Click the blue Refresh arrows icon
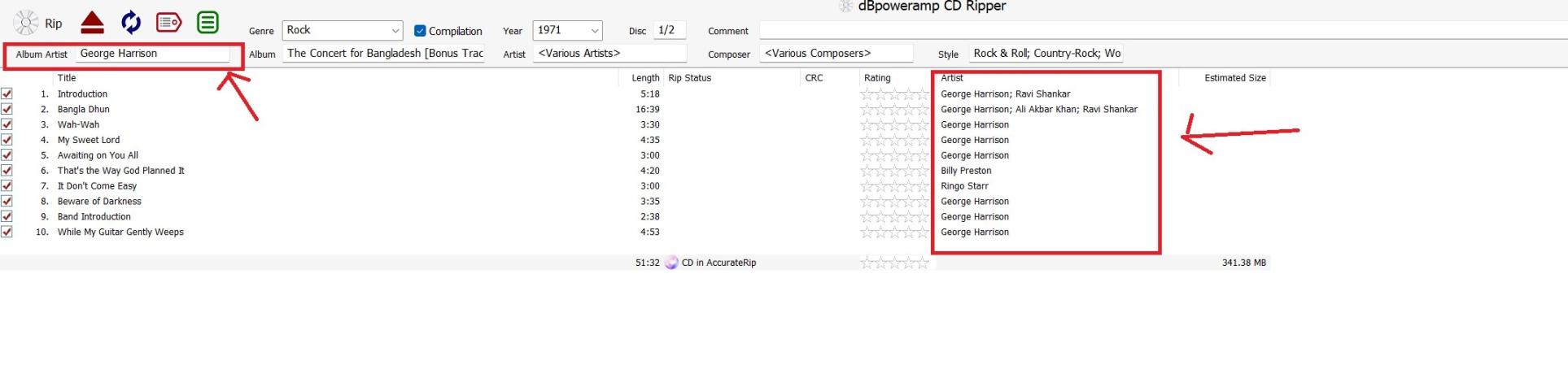 130,23
